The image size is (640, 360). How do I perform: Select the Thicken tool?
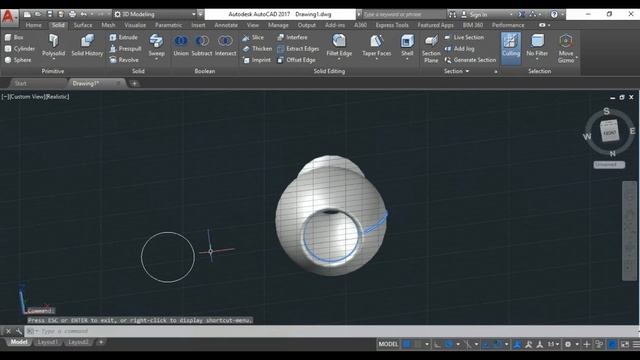click(x=257, y=49)
